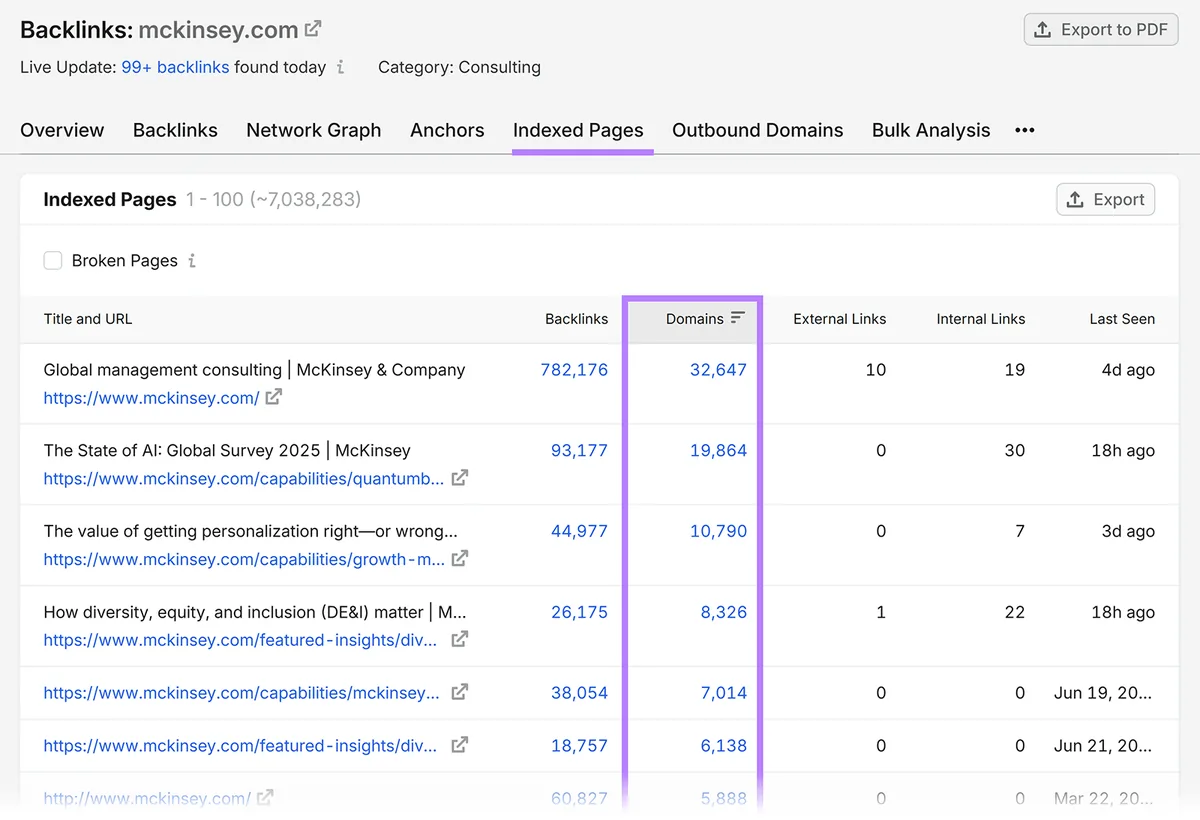Open the Anchors tab
Screen dimensions: 1200x820
[447, 130]
